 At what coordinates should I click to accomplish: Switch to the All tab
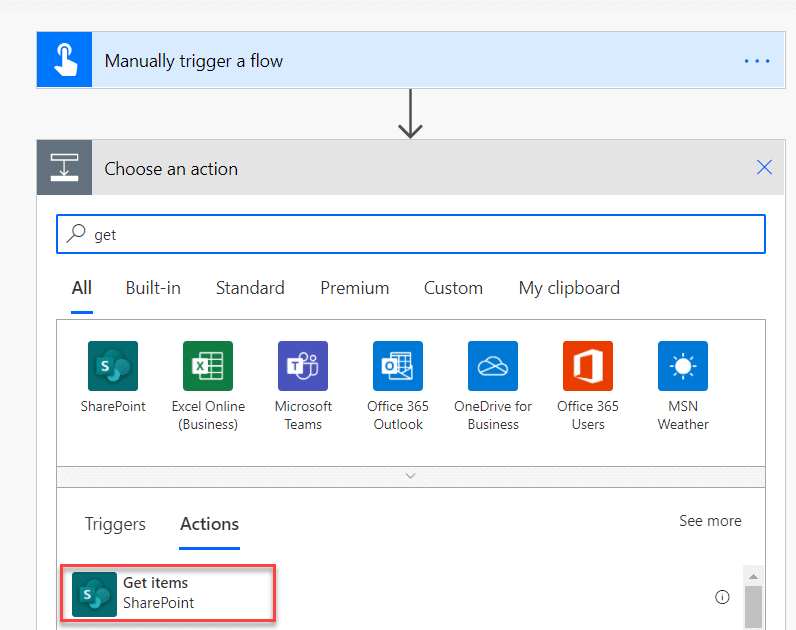coord(82,288)
